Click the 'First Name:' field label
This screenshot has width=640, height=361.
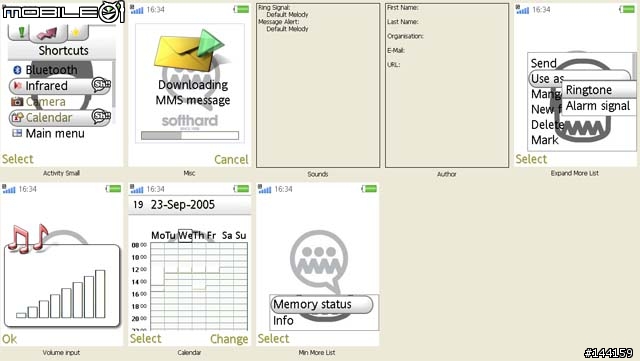pyautogui.click(x=402, y=8)
